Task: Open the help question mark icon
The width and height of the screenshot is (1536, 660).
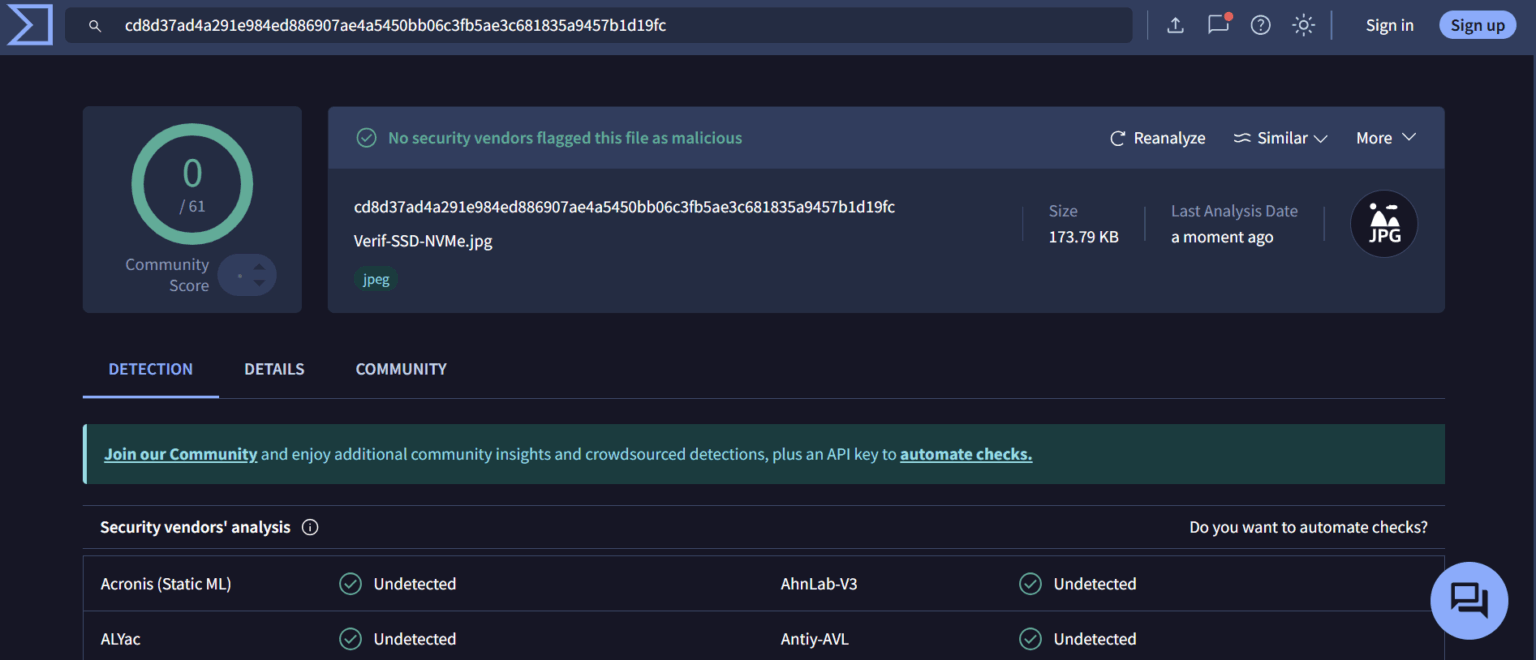Action: click(x=1261, y=26)
